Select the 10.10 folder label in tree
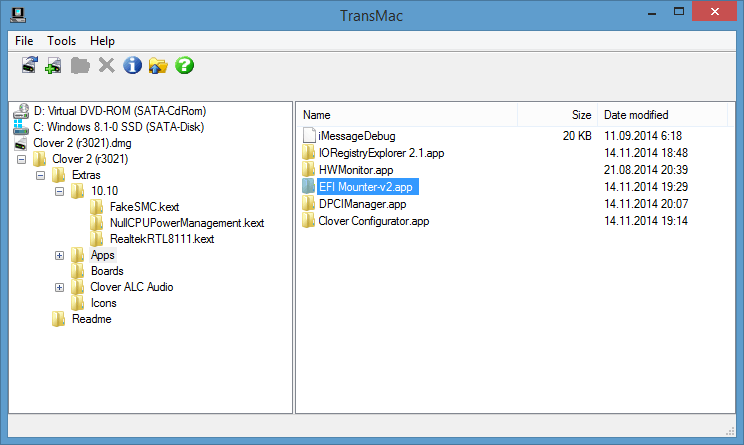Viewport: 744px width, 445px height. click(104, 191)
